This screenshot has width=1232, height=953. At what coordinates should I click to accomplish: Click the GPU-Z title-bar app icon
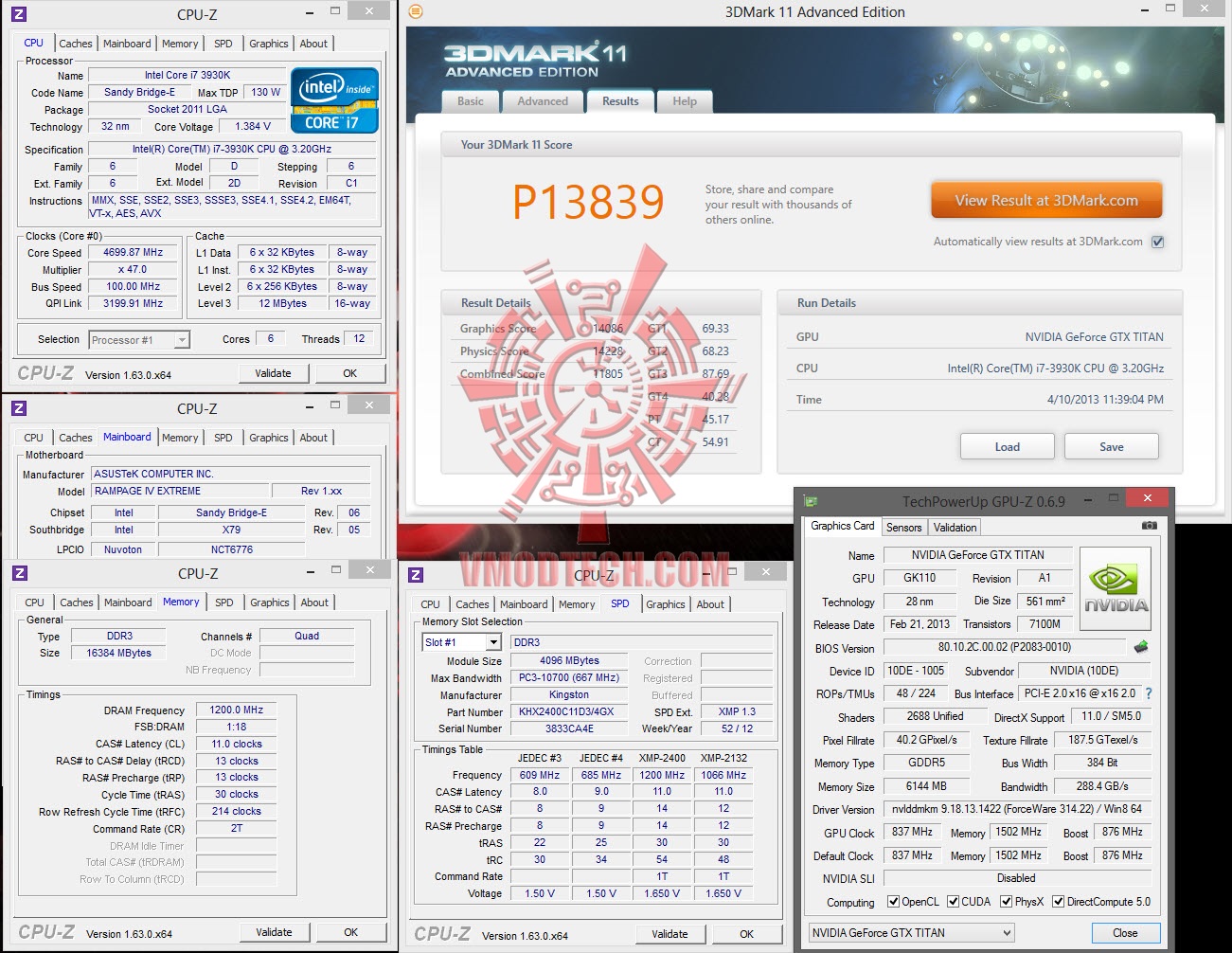811,500
